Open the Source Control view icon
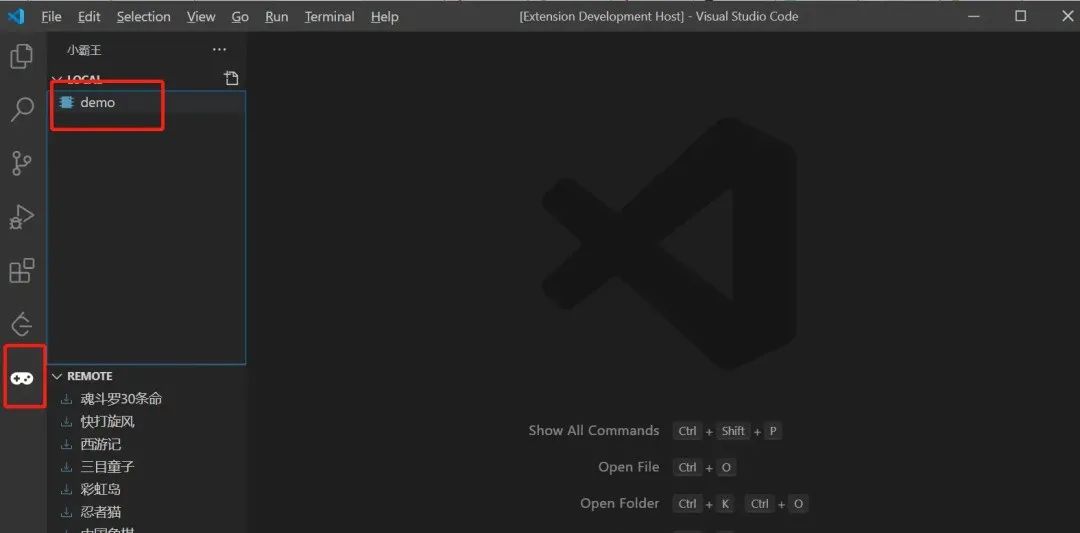1080x533 pixels. pos(22,163)
